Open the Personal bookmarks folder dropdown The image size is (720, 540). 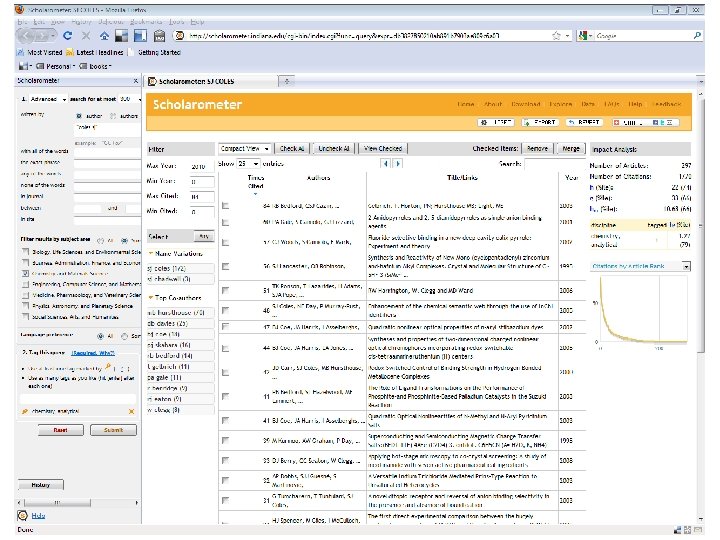[55, 66]
